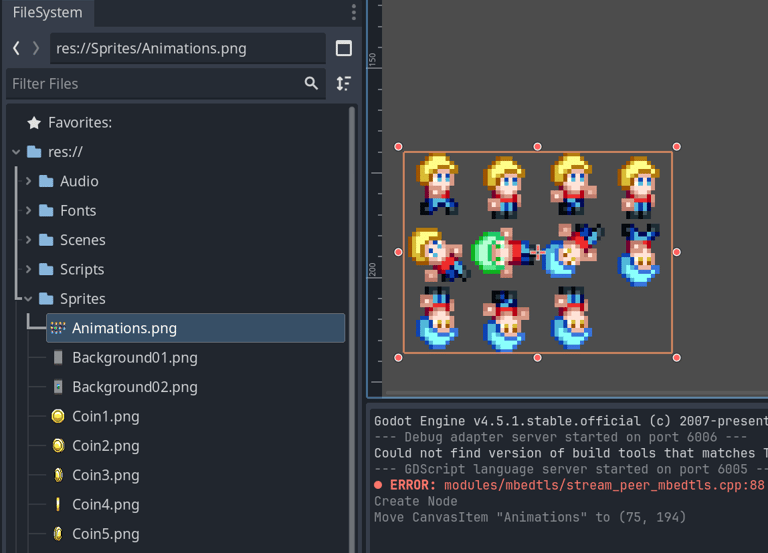
Task: Click the res://Sprites/Animations.png path field
Action: click(x=188, y=48)
